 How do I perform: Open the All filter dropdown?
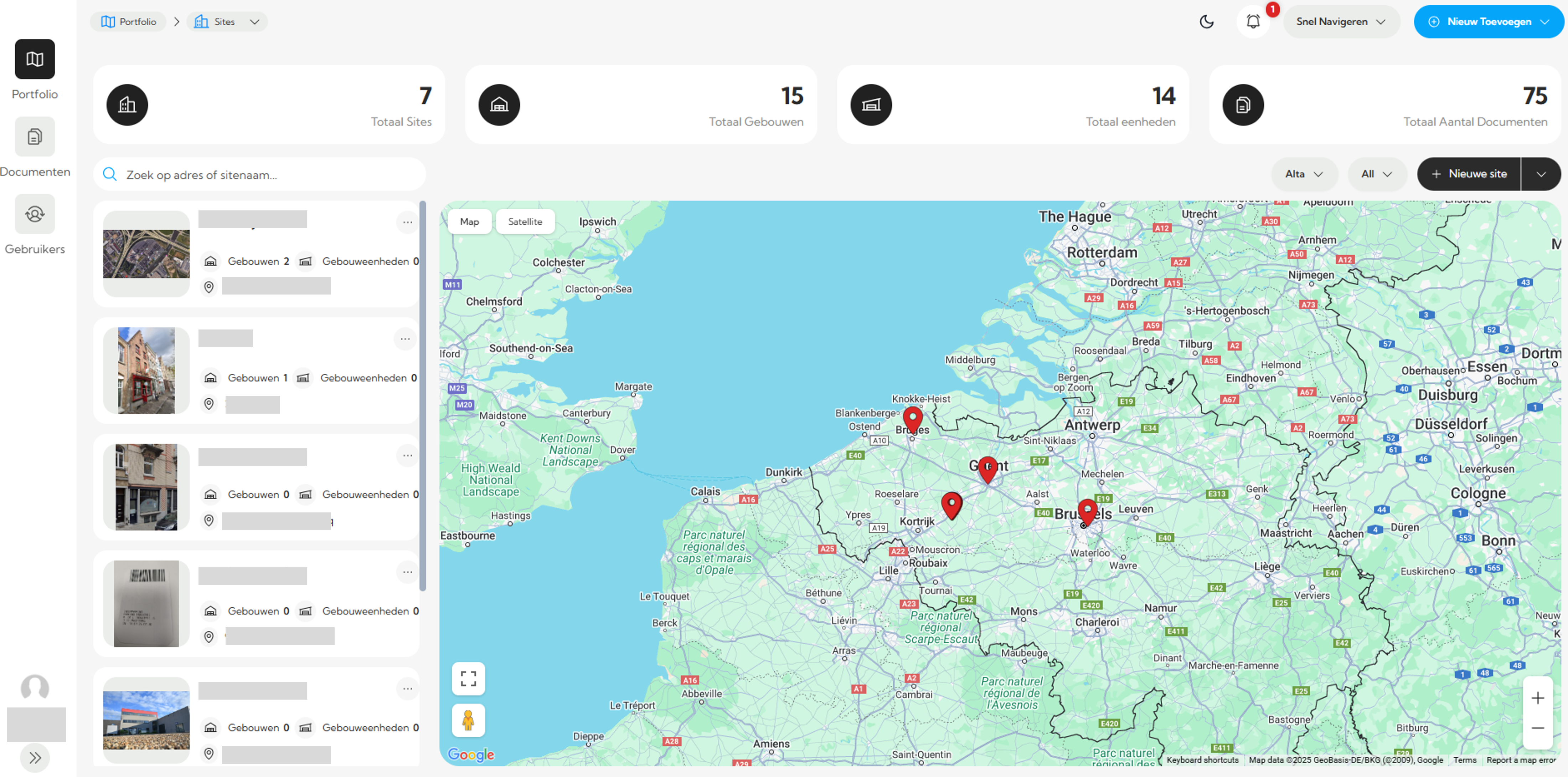[x=1376, y=174]
